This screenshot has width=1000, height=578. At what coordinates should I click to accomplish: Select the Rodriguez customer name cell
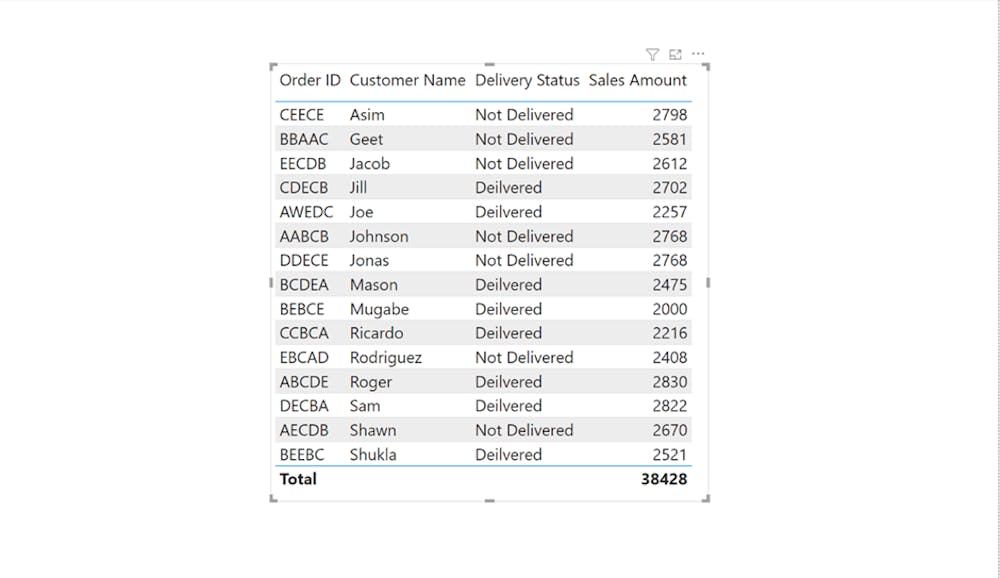386,357
